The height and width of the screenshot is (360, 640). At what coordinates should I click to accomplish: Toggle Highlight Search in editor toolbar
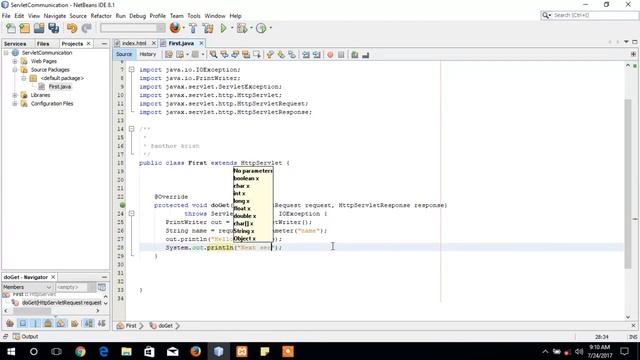(x=246, y=55)
